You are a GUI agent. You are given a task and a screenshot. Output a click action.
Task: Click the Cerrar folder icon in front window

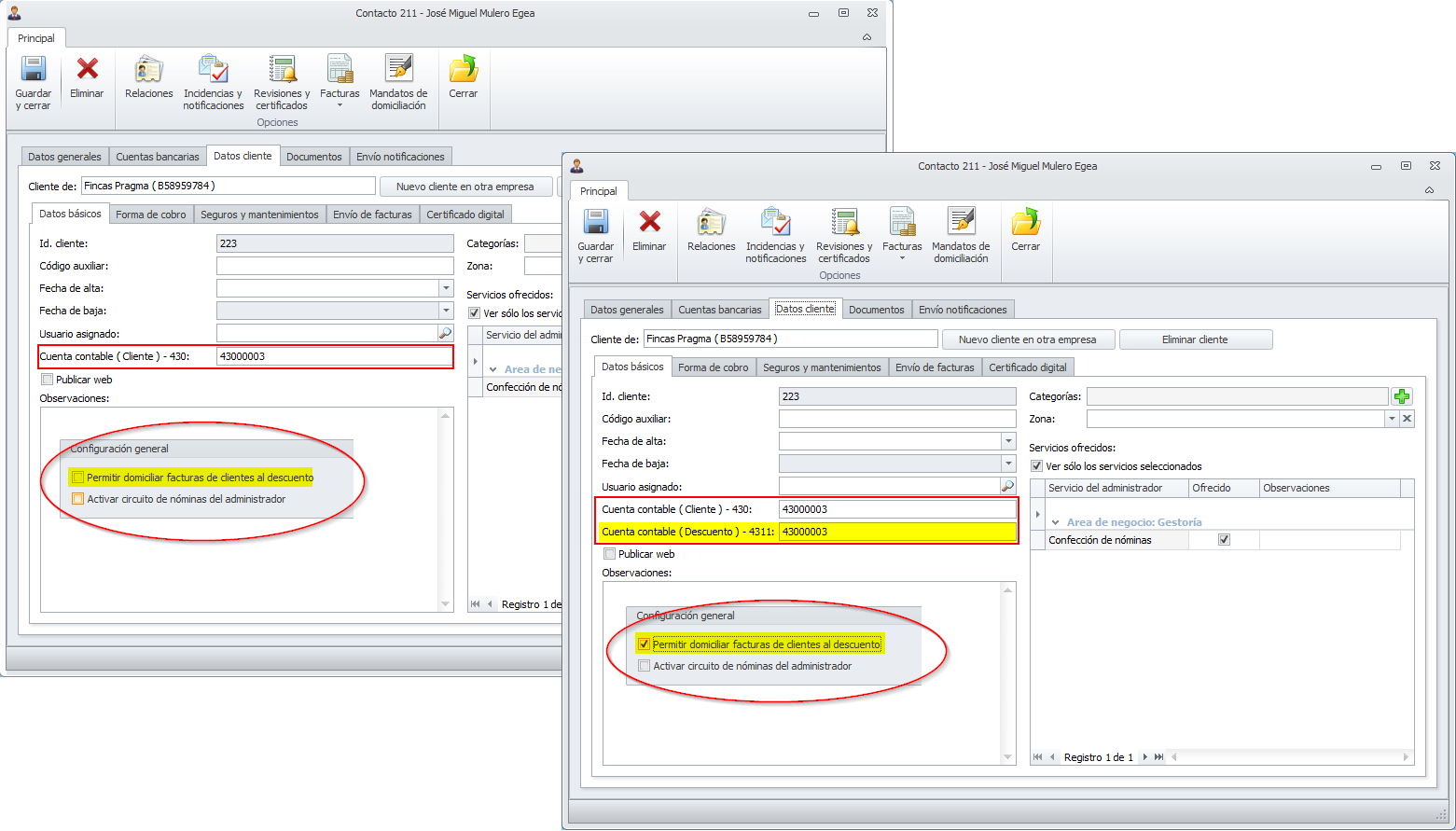click(x=1025, y=222)
